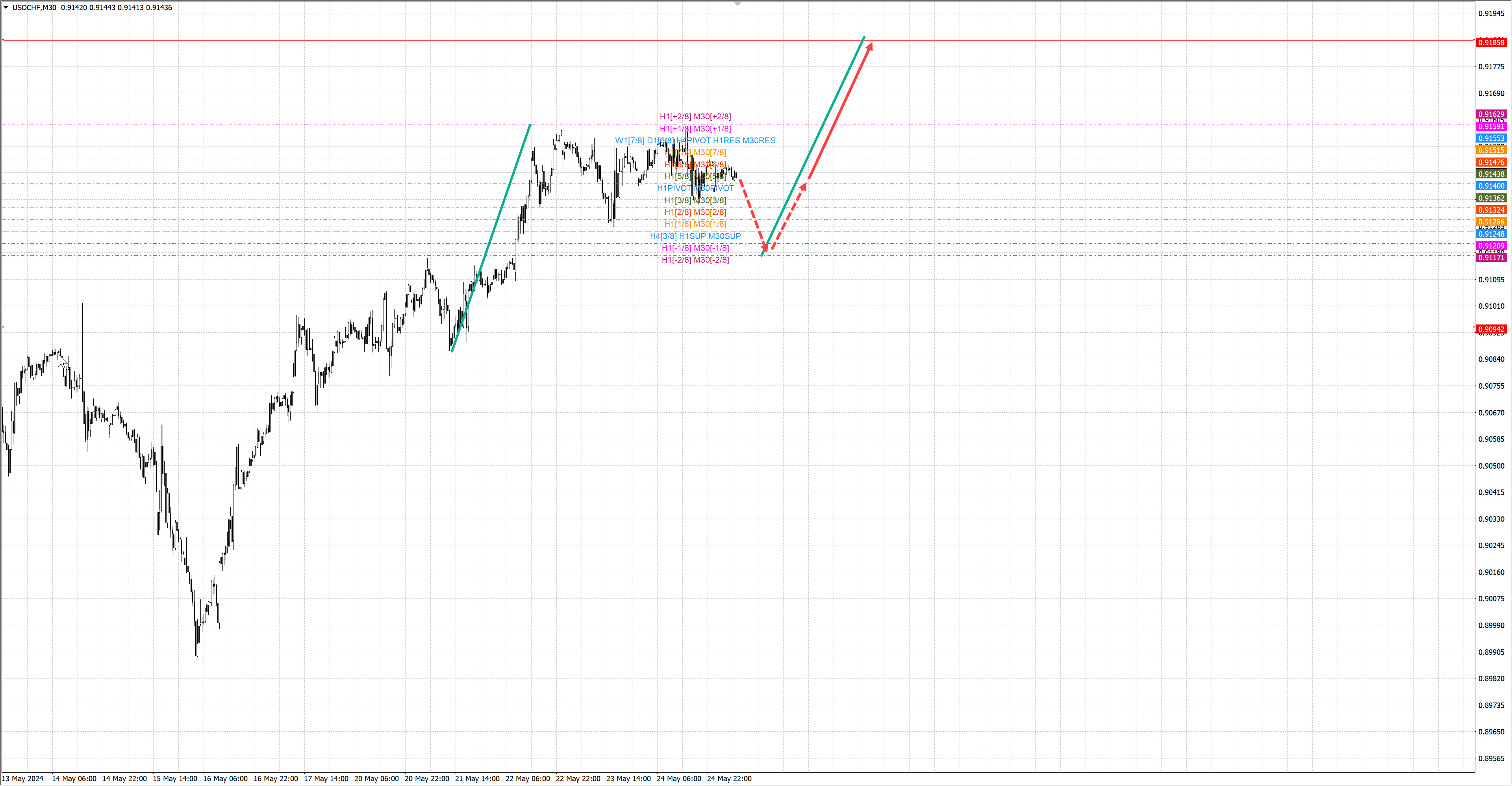1512x786 pixels.
Task: Click the 22 May 06:00 time label
Action: pos(527,779)
